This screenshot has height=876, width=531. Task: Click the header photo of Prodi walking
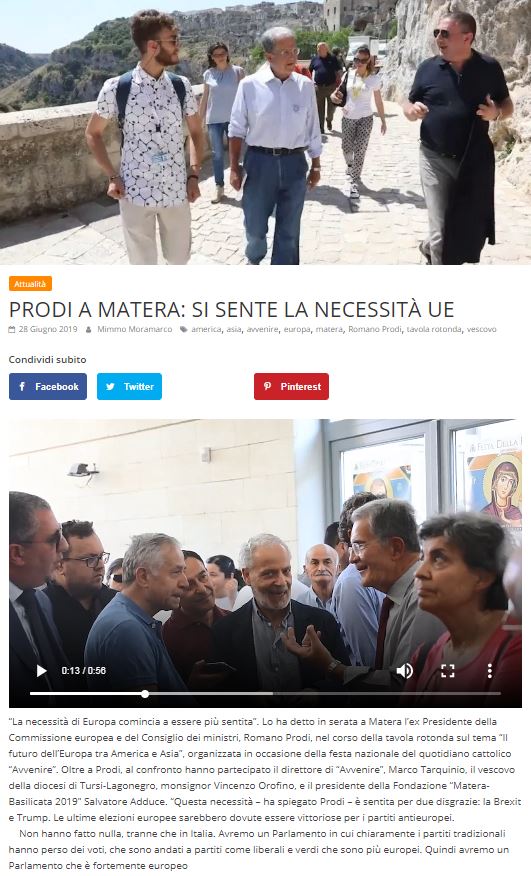266,132
